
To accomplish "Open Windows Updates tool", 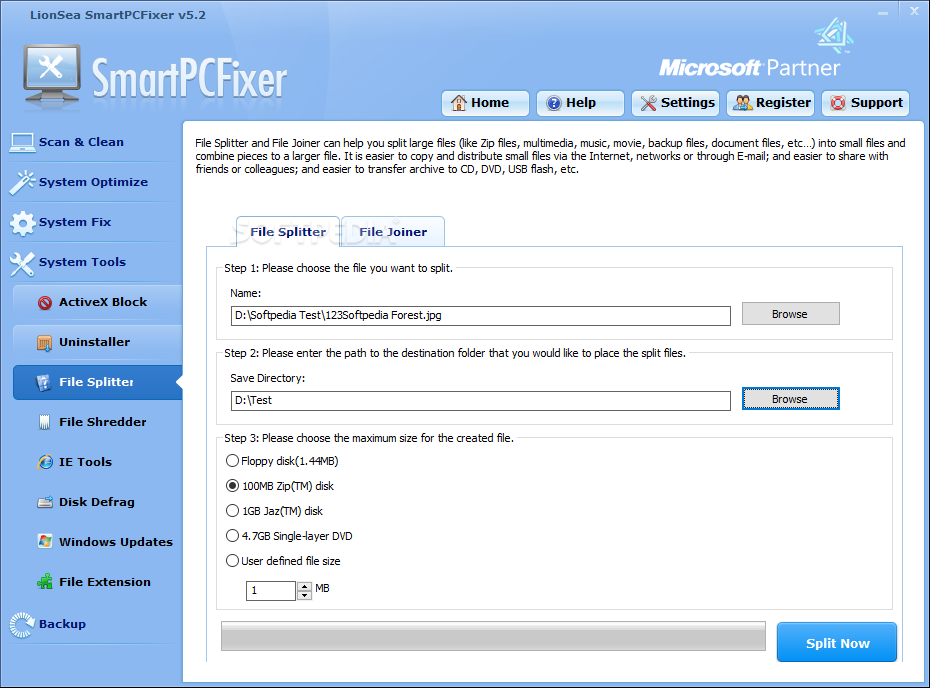I will (x=98, y=542).
